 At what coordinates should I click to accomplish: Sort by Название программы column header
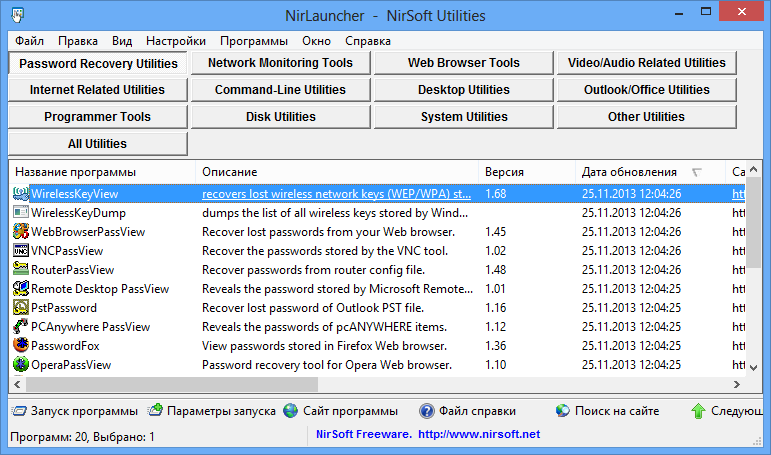tap(102, 172)
